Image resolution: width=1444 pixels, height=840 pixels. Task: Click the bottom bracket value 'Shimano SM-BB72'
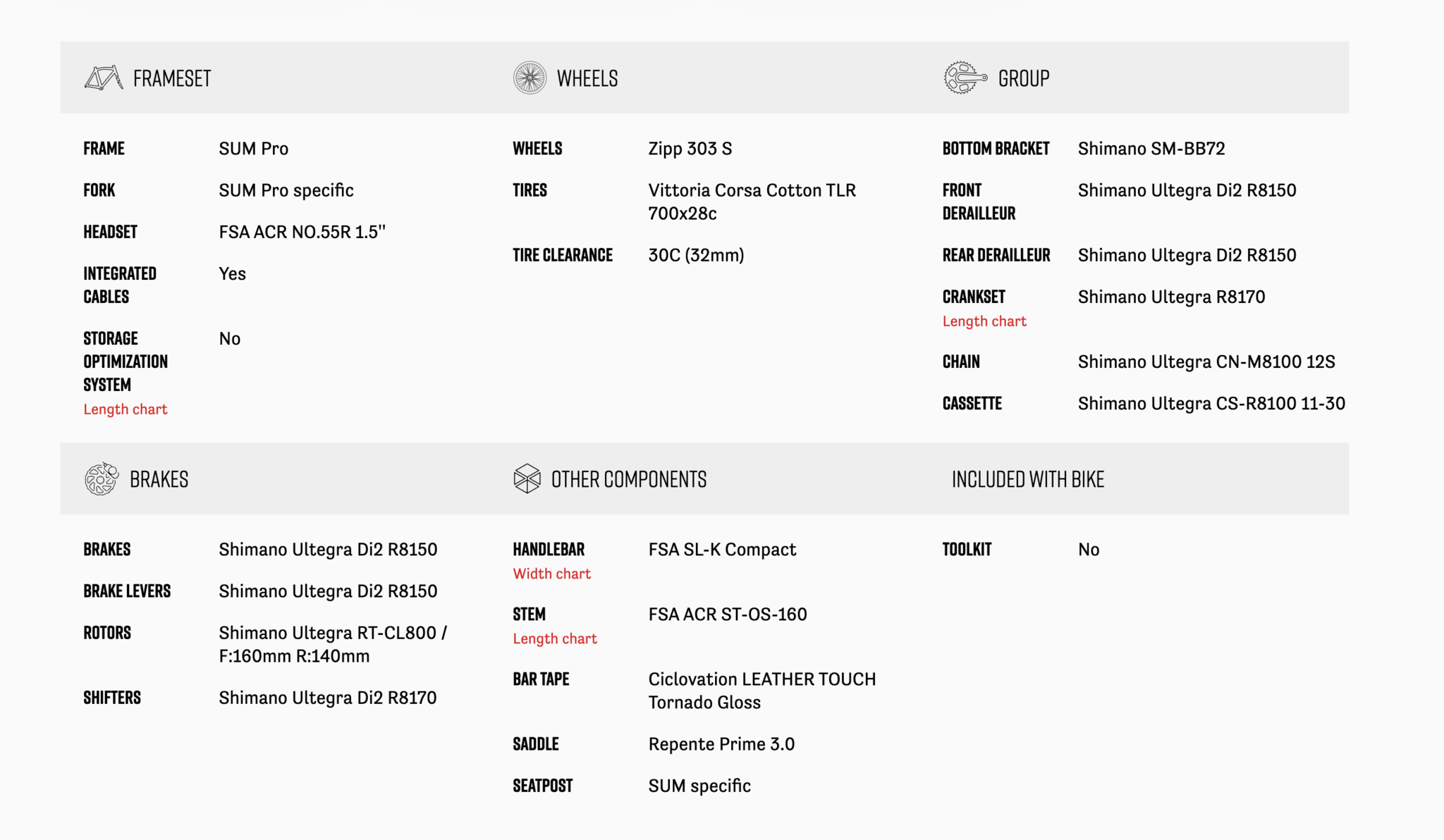(1151, 149)
